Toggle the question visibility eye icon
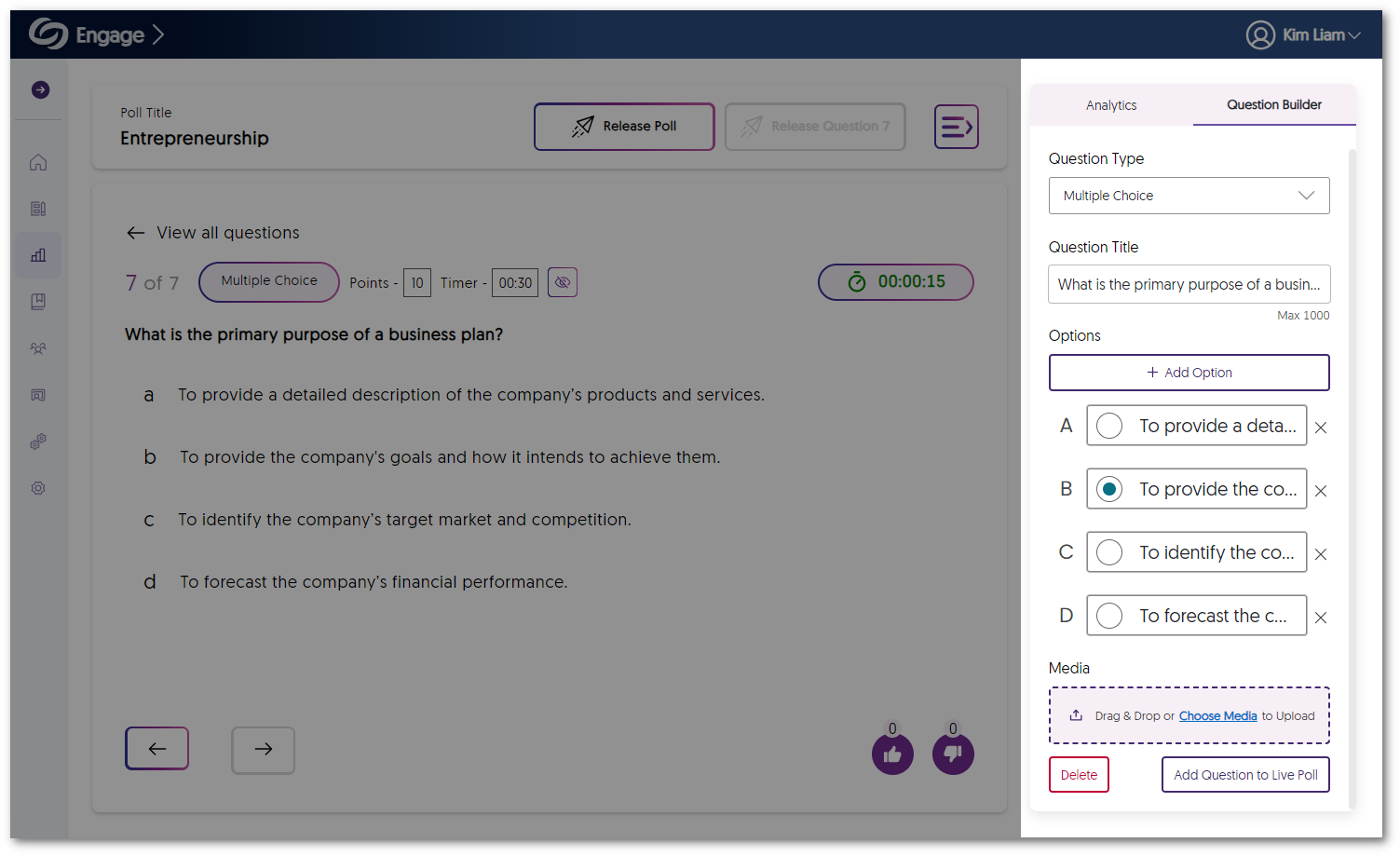1400x856 pixels. (x=563, y=282)
